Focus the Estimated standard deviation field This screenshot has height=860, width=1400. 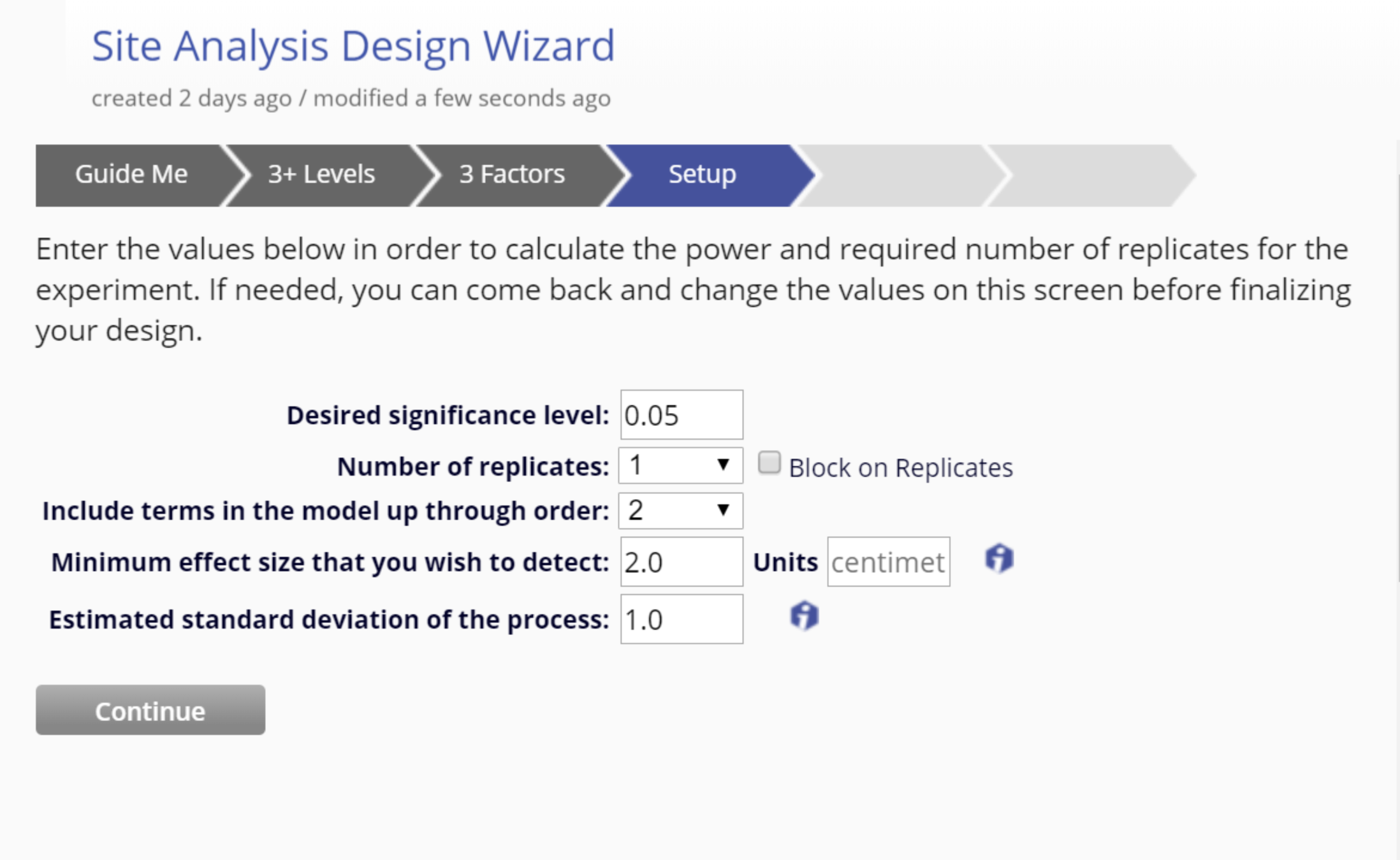click(682, 619)
